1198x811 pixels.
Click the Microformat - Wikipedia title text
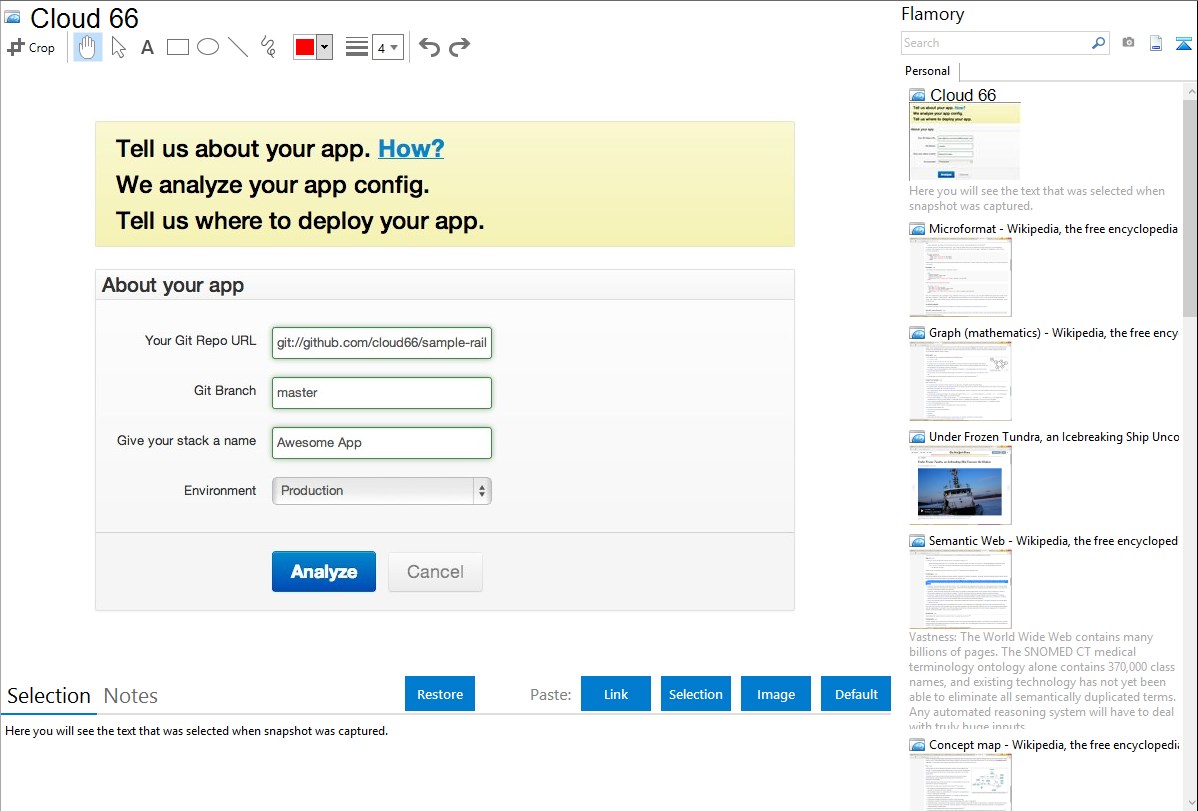pos(1053,229)
